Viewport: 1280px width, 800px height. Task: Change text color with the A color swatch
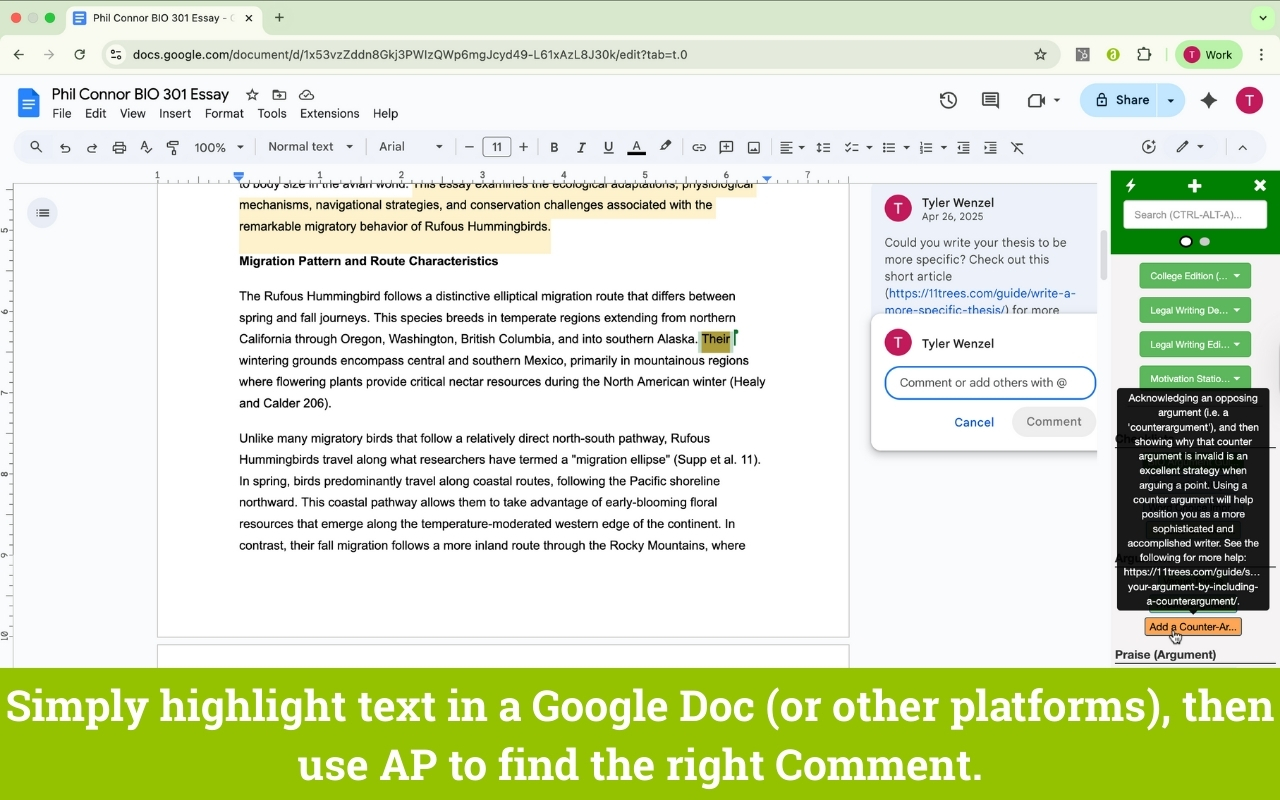coord(636,147)
